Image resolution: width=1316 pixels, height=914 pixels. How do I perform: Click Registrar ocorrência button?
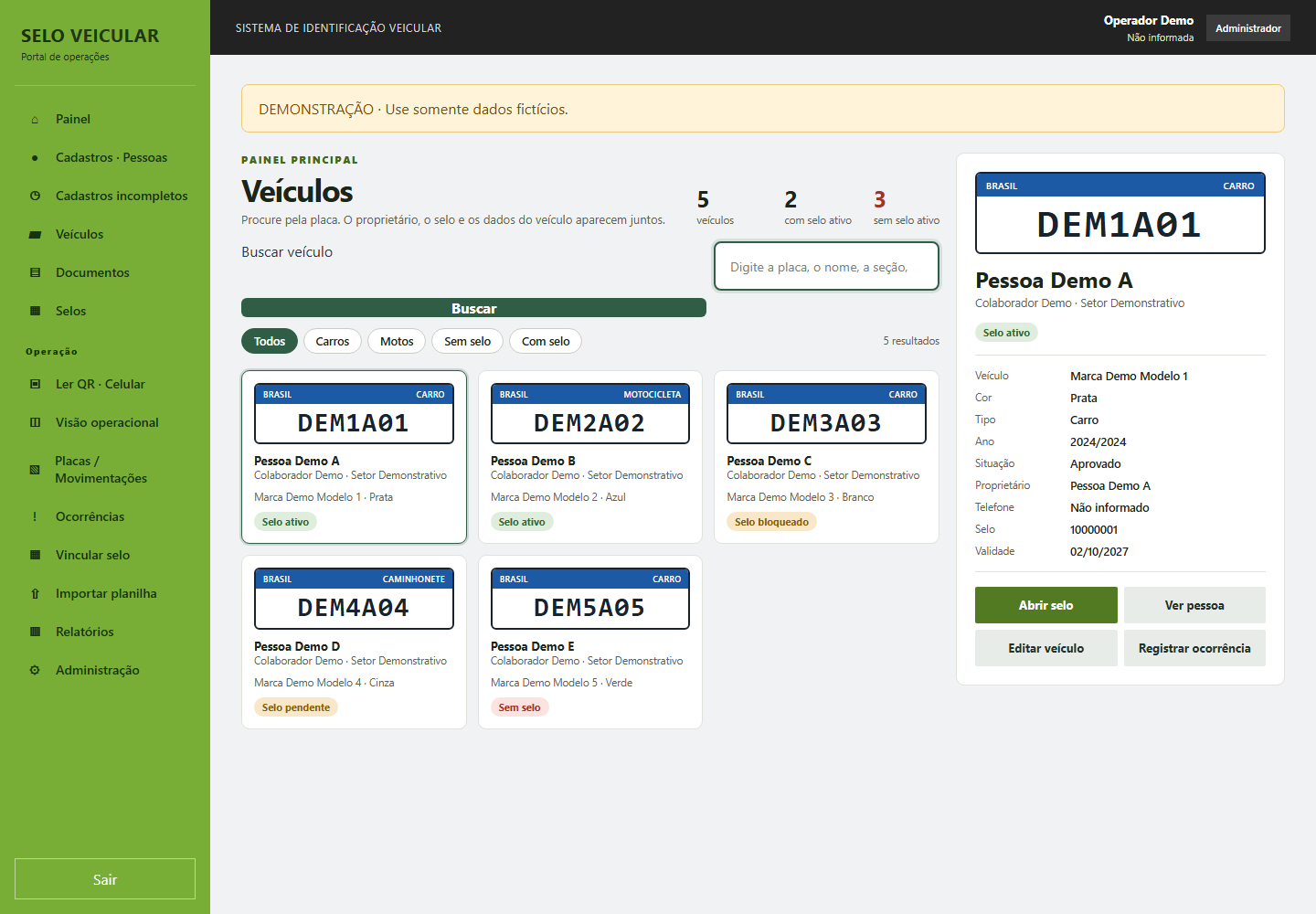(1194, 648)
